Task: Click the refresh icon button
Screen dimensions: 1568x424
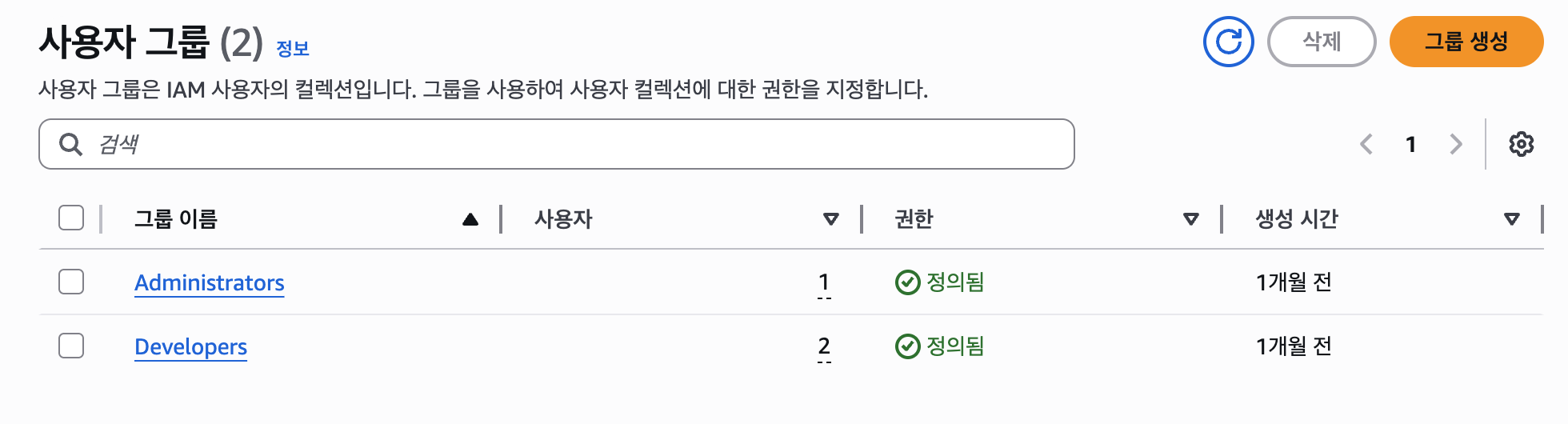Action: click(1228, 42)
